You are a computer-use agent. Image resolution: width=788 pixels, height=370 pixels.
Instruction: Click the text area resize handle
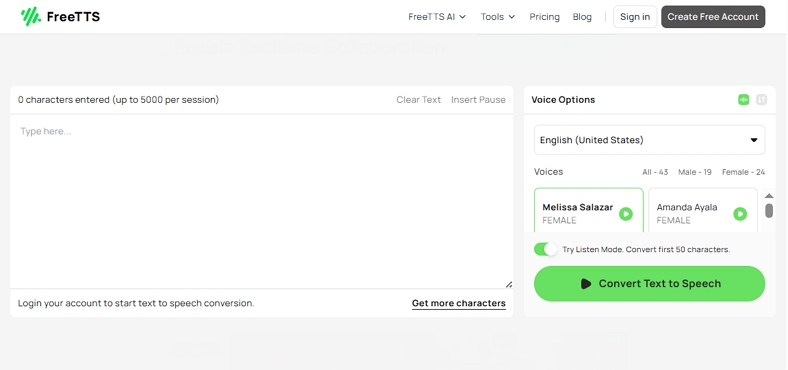coord(509,284)
